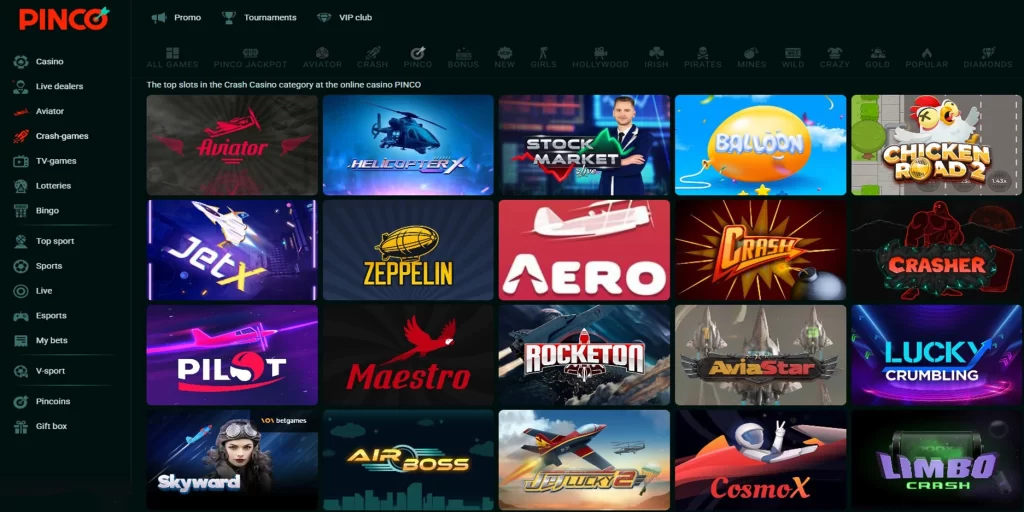This screenshot has height=512, width=1024.
Task: Open Live dealers from the sidebar icon
Action: pyautogui.click(x=20, y=87)
